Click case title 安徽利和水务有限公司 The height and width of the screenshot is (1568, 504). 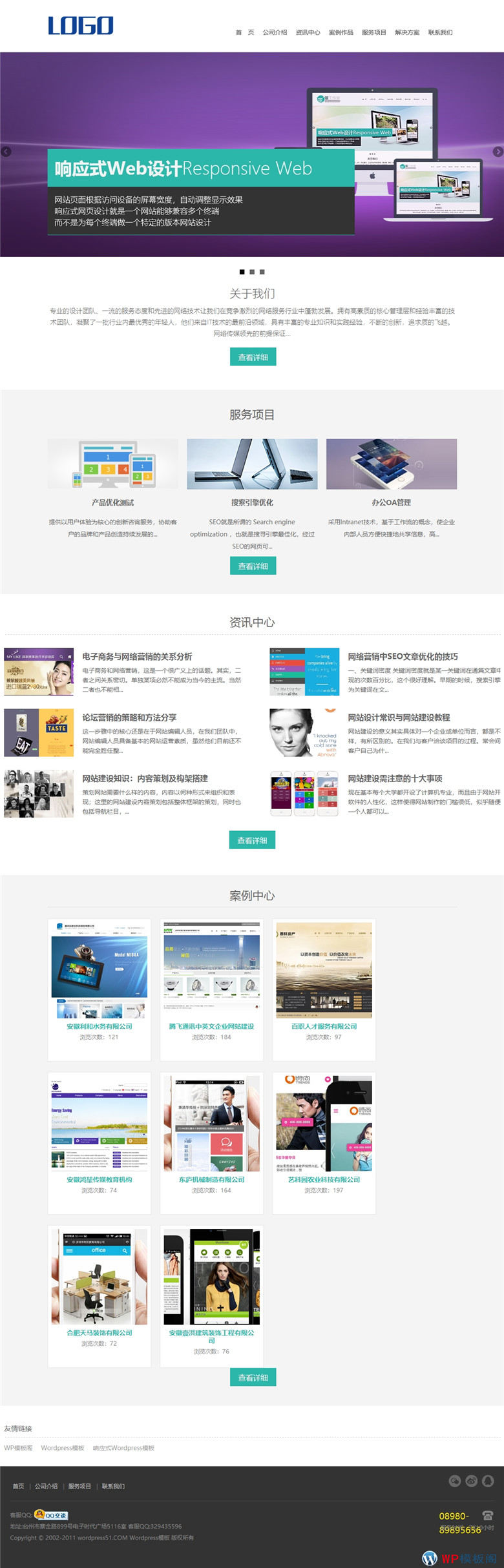click(x=100, y=1026)
